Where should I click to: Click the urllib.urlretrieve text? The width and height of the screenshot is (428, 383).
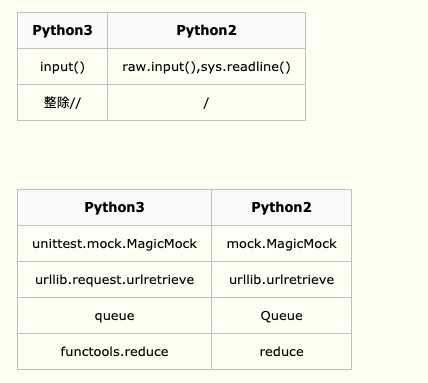(281, 280)
